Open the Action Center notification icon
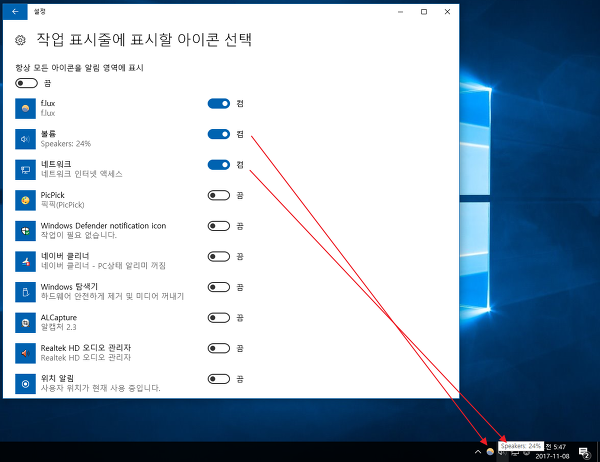This screenshot has width=600, height=462. click(584, 453)
